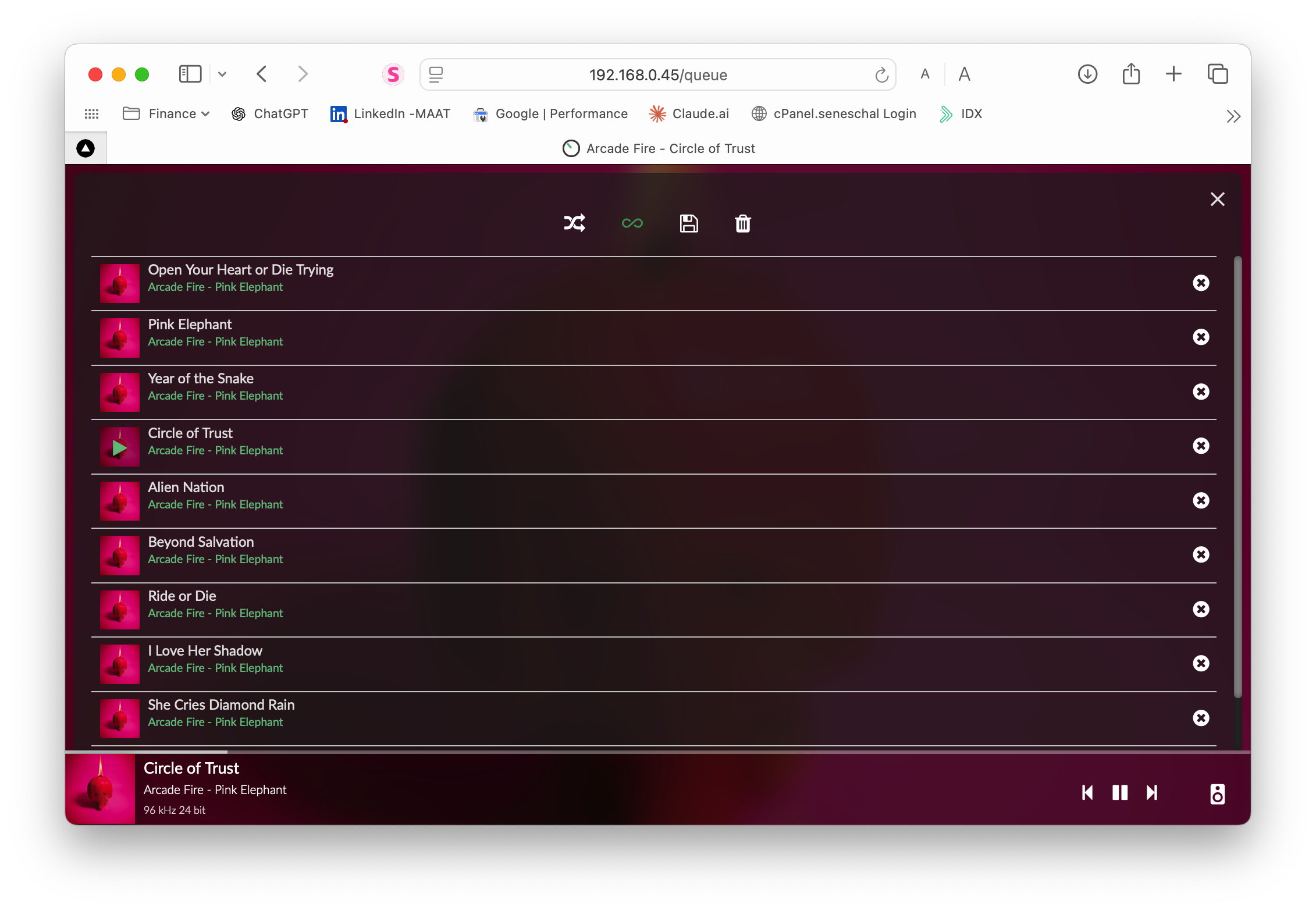The width and height of the screenshot is (1316, 911).
Task: Remove Circle of Trust from queue
Action: [1201, 446]
